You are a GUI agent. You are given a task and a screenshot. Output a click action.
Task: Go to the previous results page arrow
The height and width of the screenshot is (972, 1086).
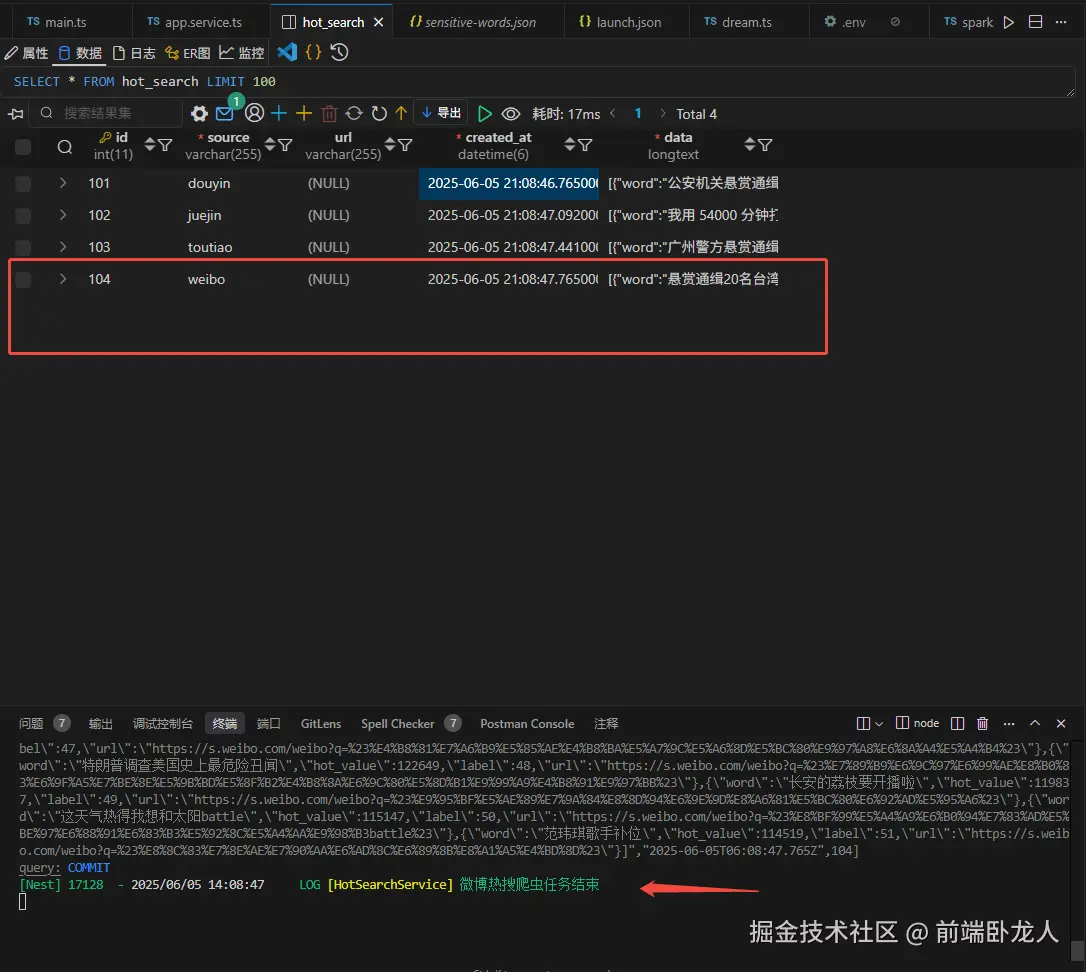point(613,113)
